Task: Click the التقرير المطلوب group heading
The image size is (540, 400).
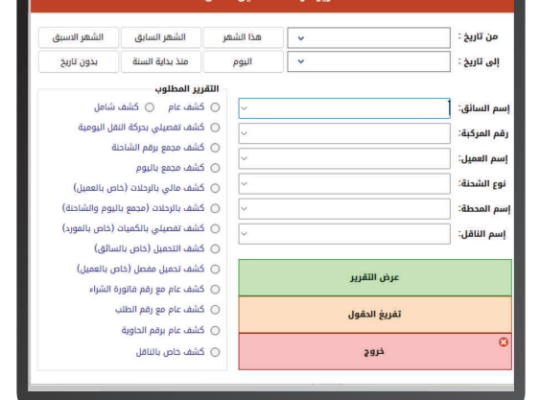Action: (x=187, y=89)
